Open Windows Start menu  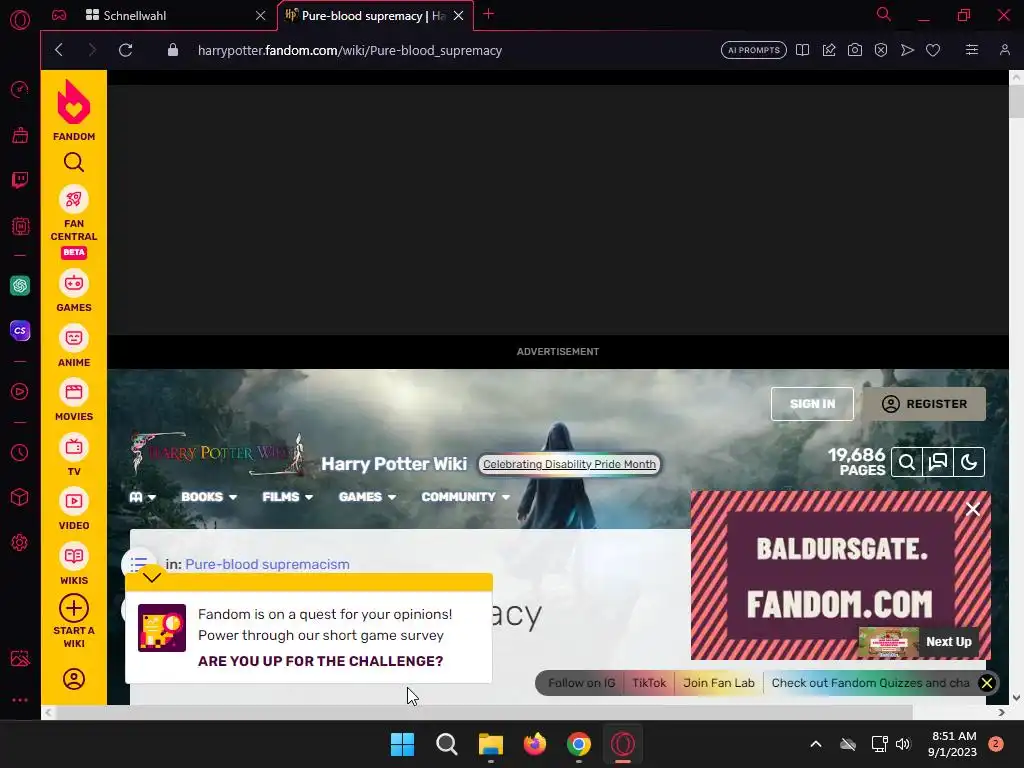(402, 744)
